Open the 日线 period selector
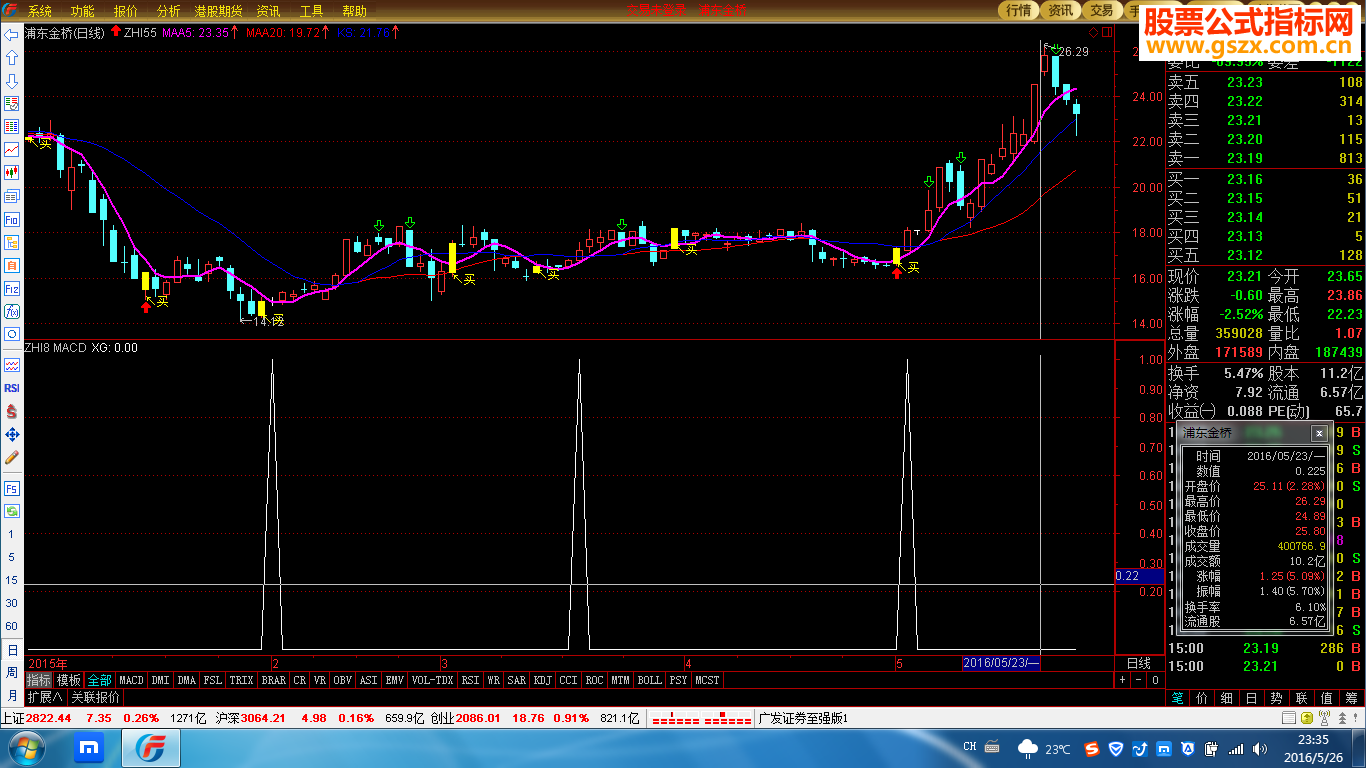The image size is (1366, 768). [1139, 663]
